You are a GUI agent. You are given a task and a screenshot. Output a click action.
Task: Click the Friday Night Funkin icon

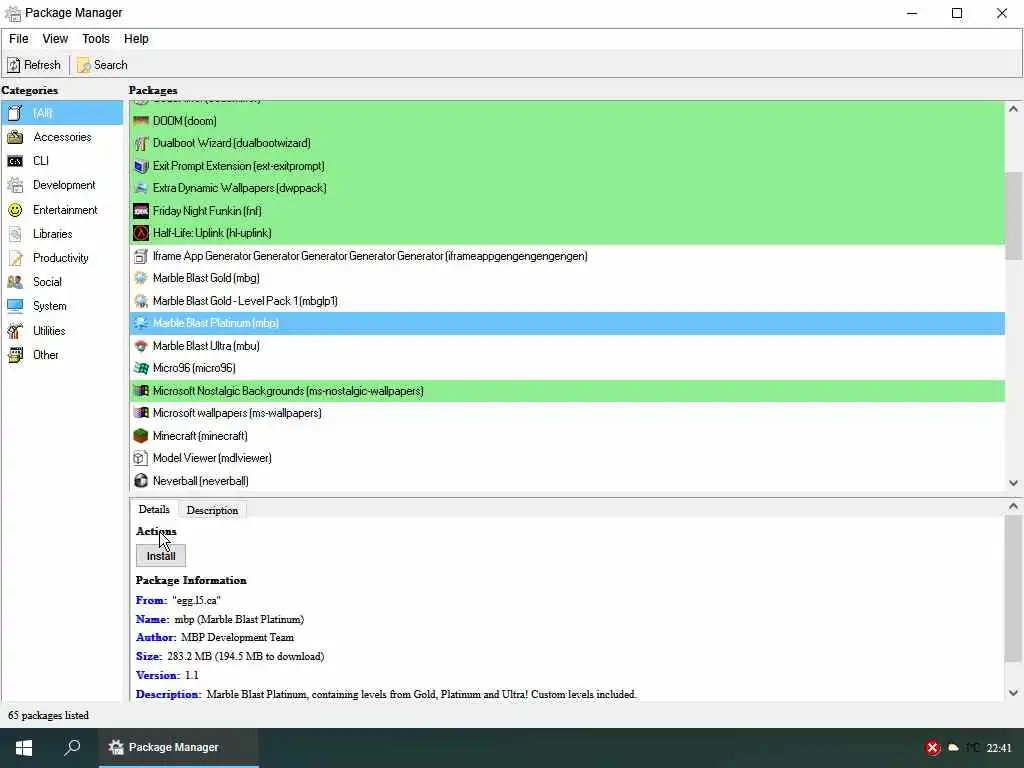[x=140, y=211]
